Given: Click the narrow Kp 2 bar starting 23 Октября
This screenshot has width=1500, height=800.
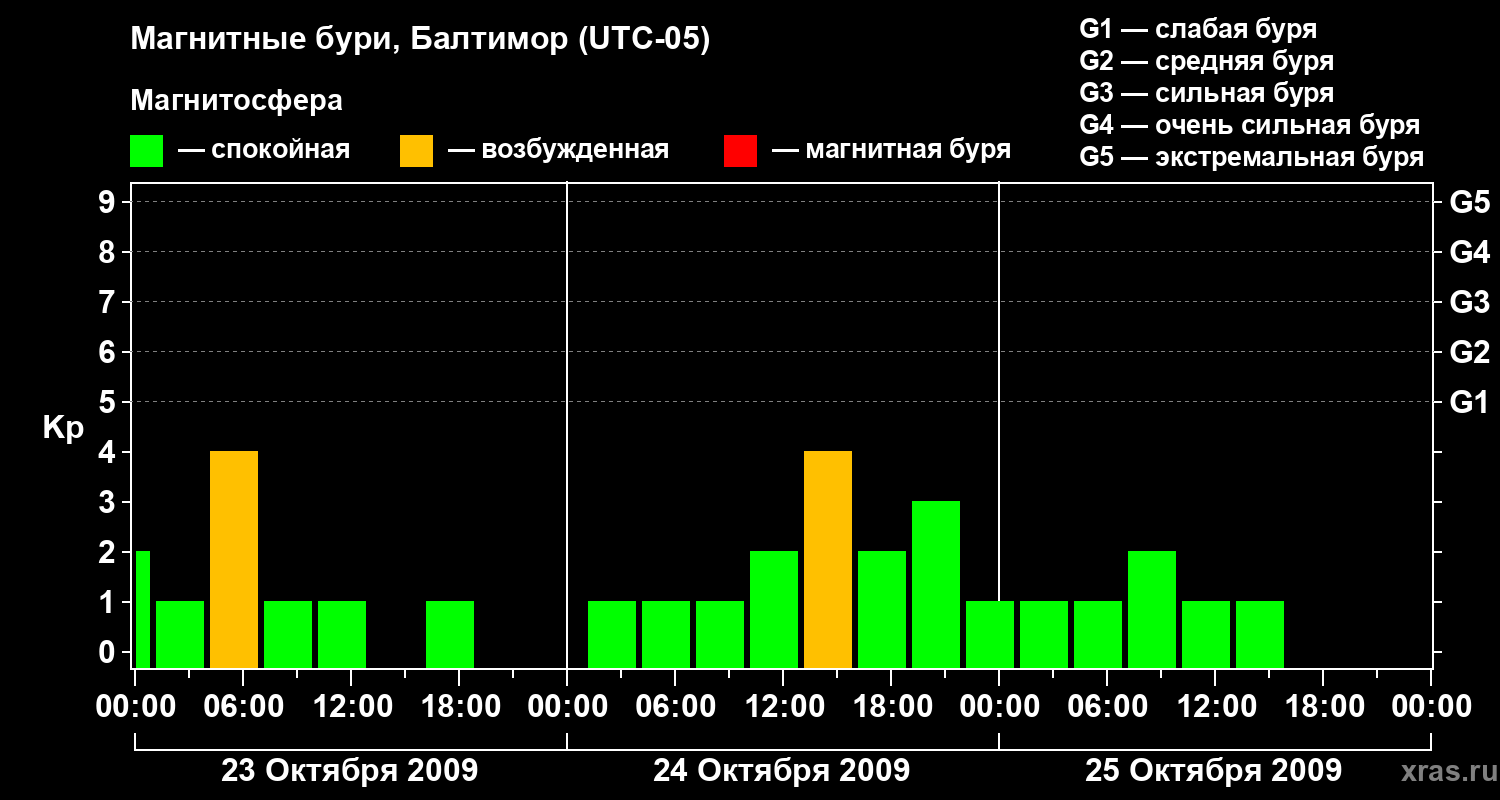Looking at the screenshot, I should [142, 609].
